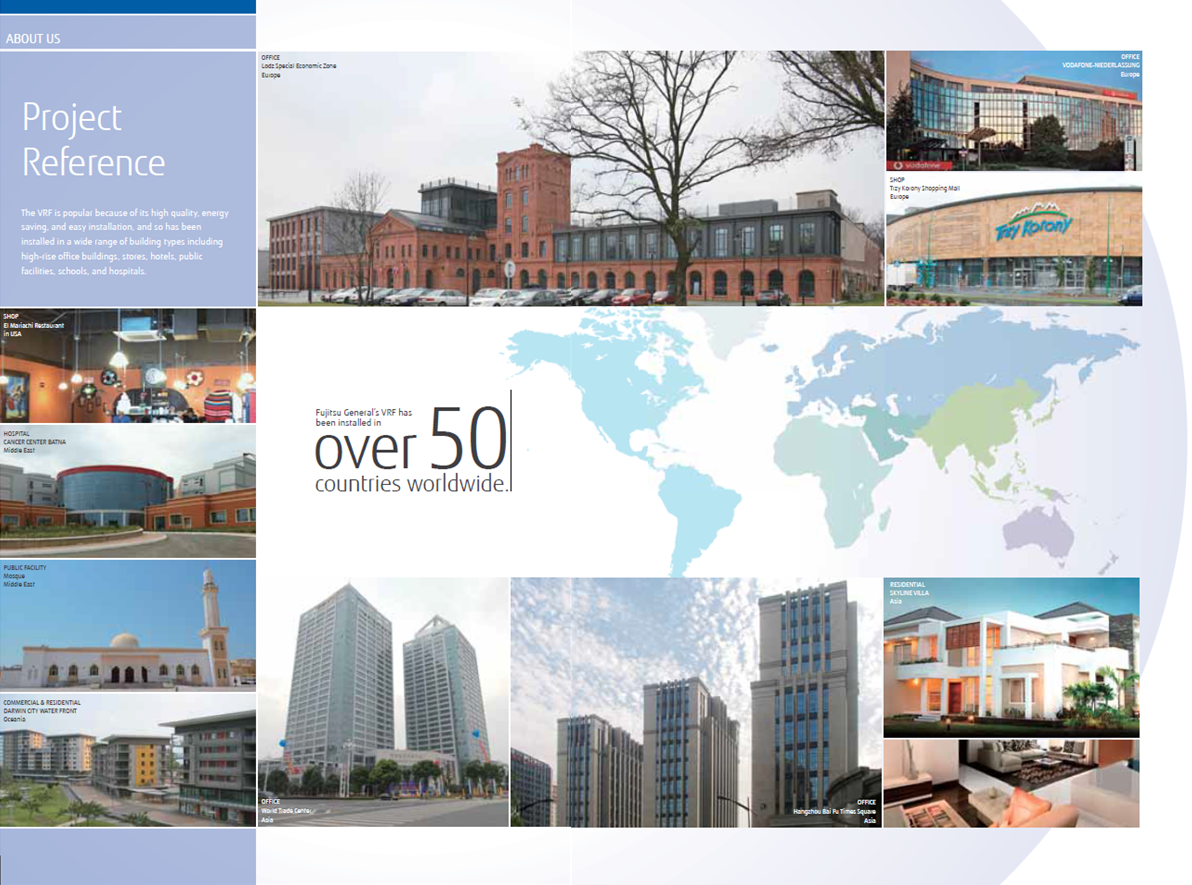Click the Project Reference heading

pos(94,140)
